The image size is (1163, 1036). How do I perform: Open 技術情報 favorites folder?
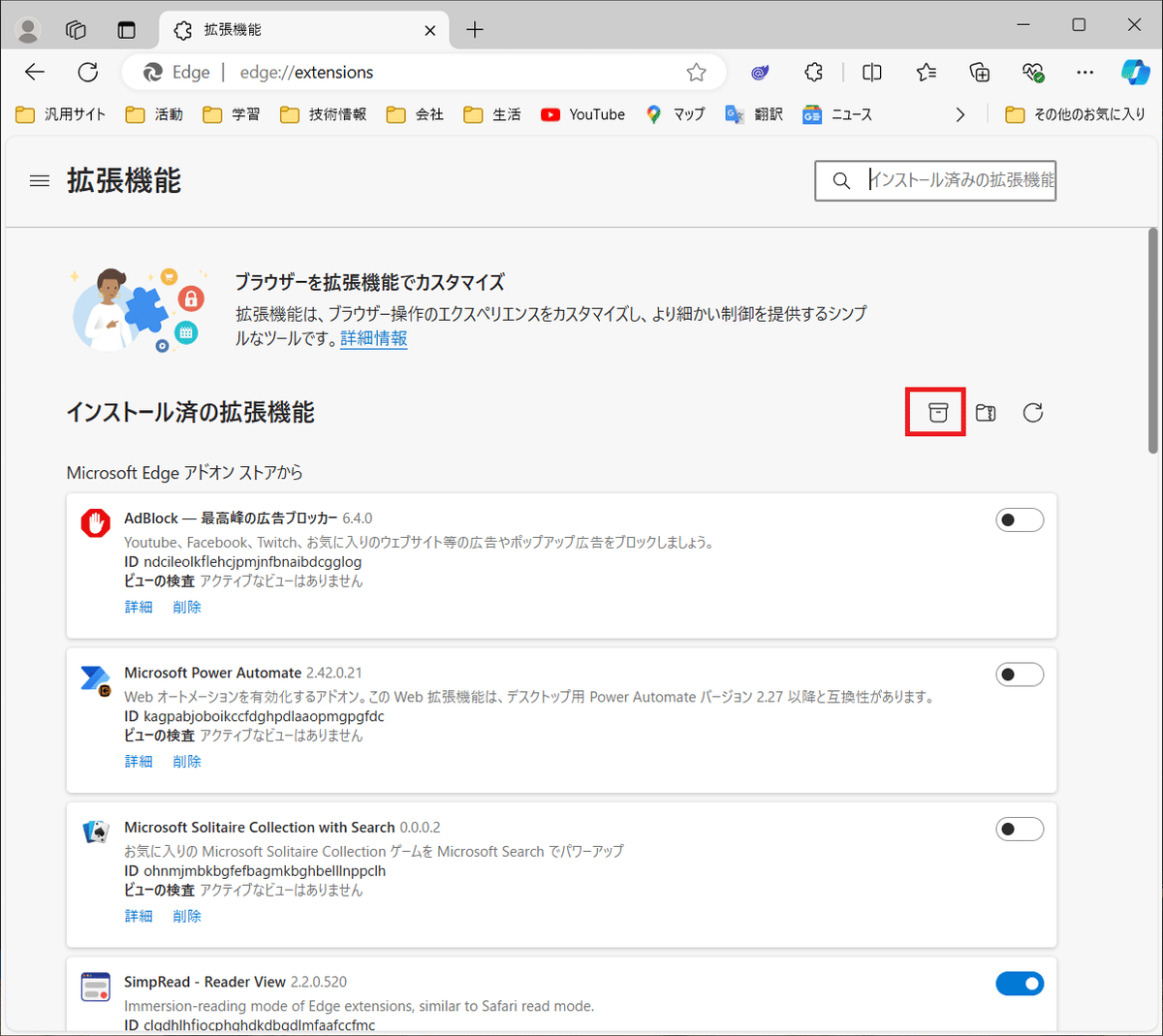click(324, 114)
